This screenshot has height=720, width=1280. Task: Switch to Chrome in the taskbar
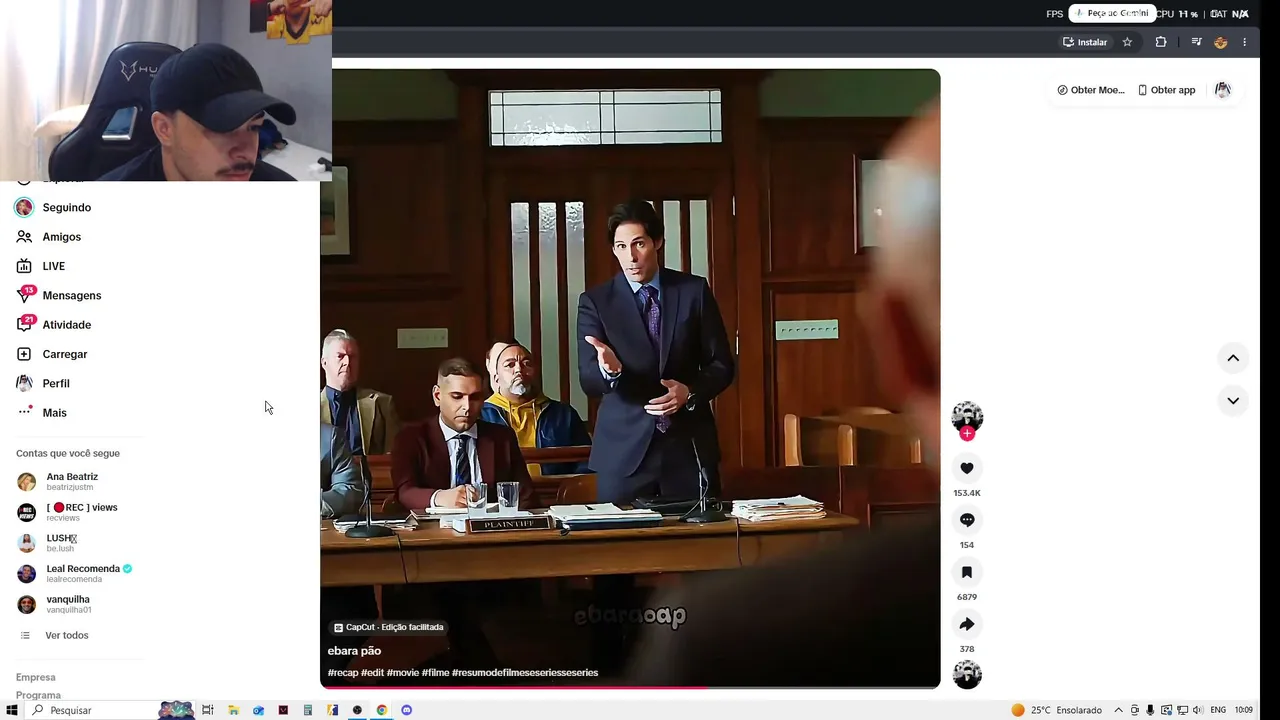(x=381, y=710)
